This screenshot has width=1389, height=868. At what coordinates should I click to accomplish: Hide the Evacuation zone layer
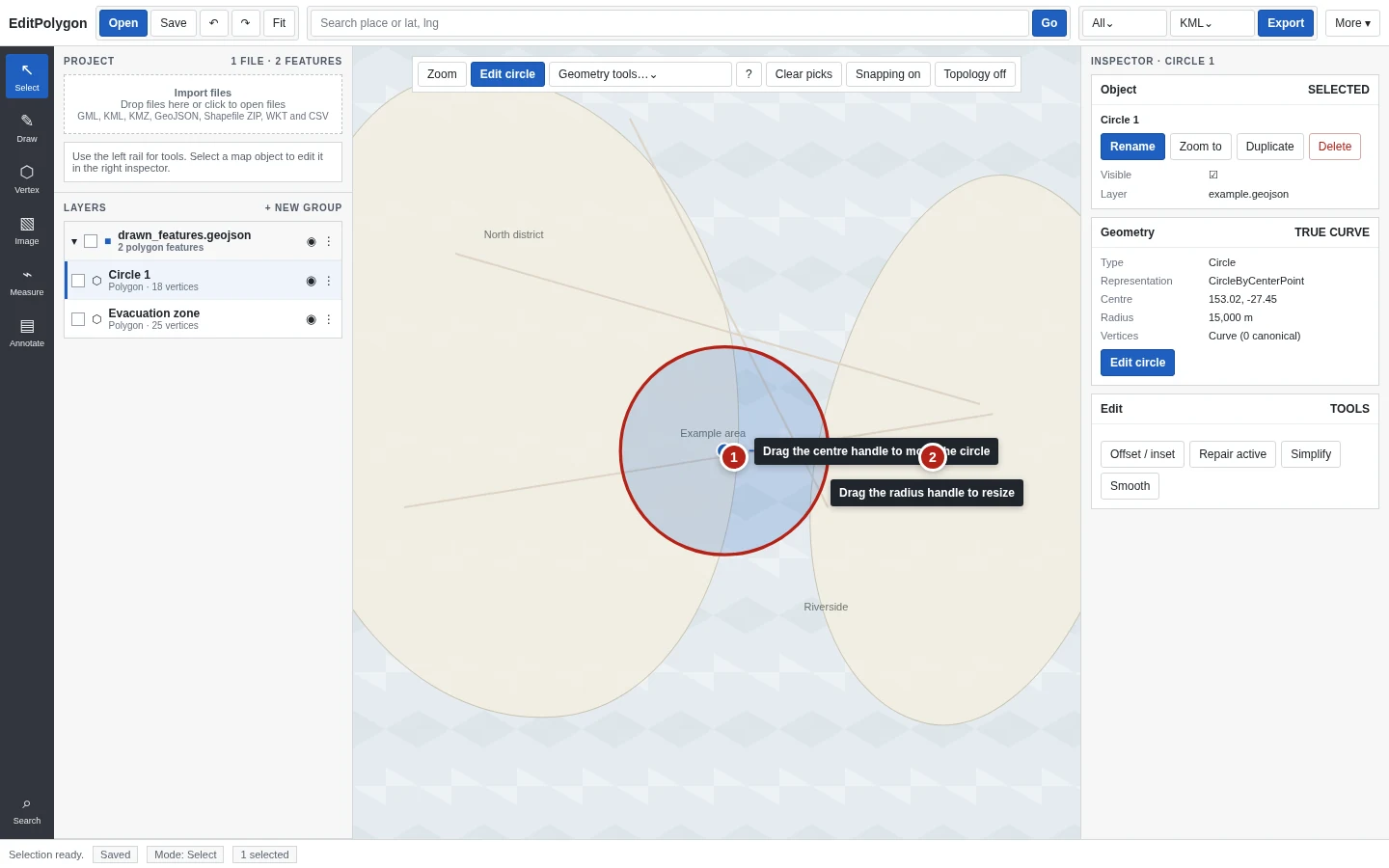[x=311, y=319]
